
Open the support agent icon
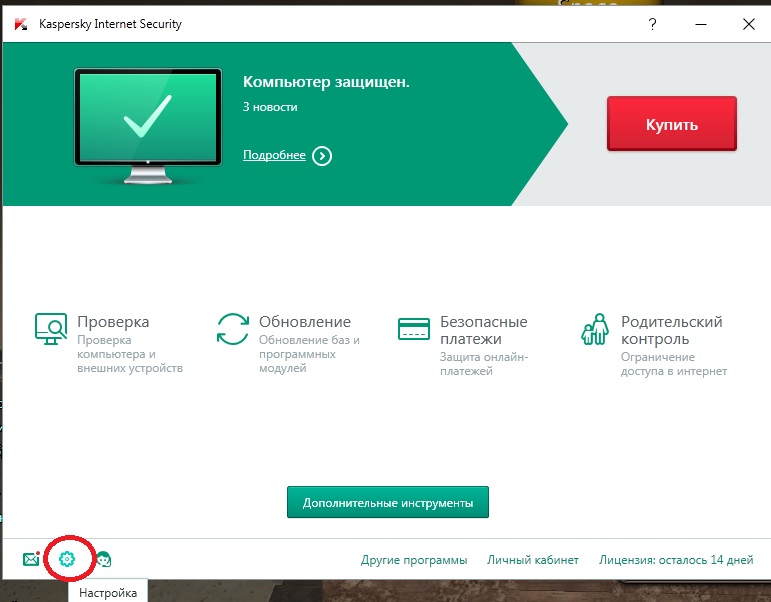coord(104,559)
